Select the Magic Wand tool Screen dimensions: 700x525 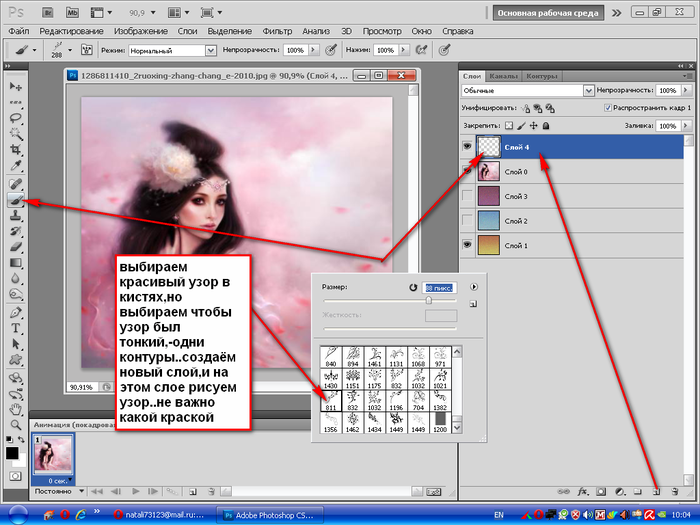pos(16,133)
